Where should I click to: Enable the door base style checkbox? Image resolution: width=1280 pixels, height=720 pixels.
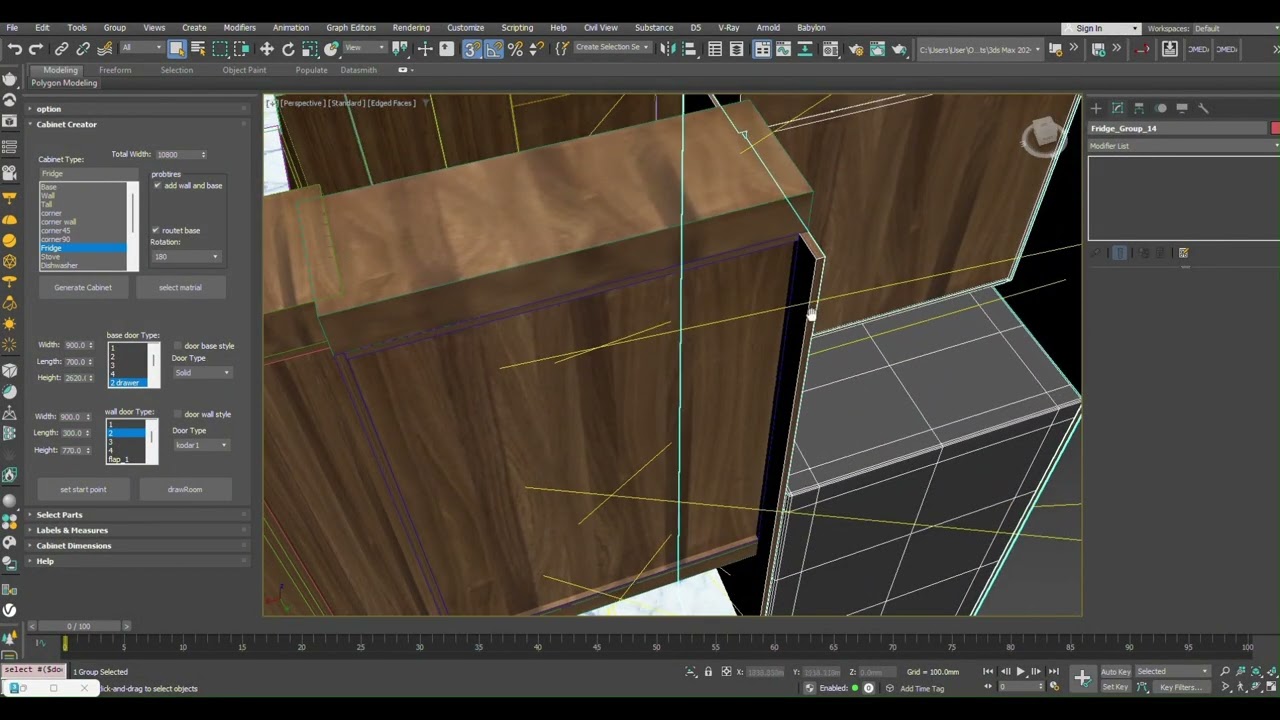pos(177,346)
